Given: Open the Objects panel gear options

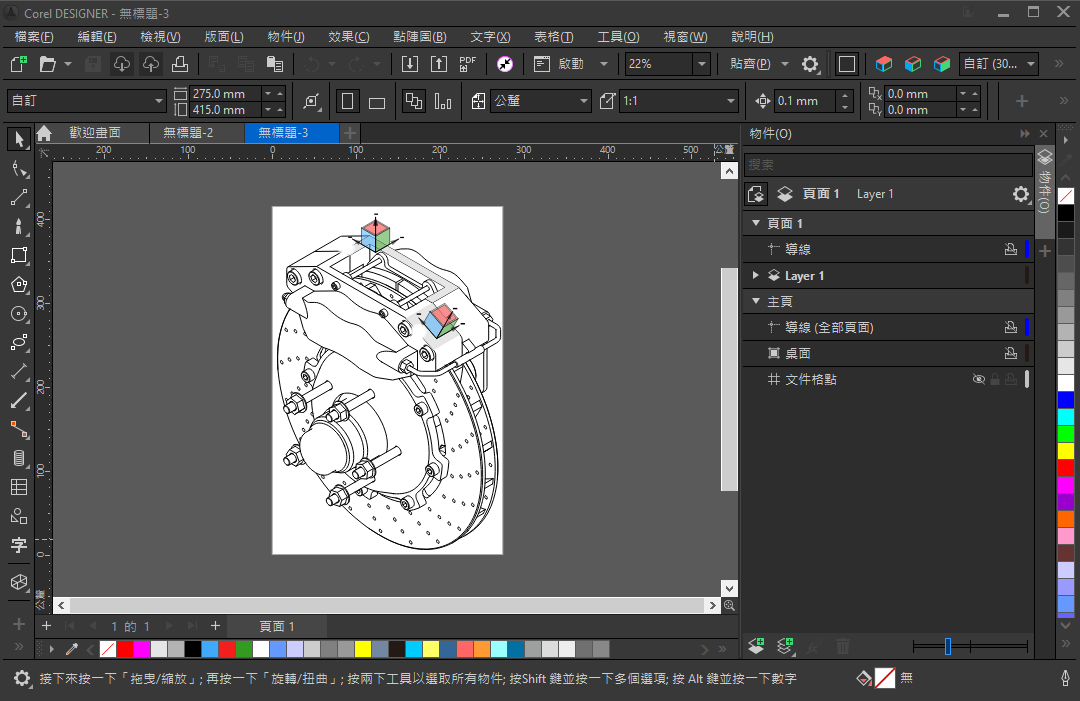Looking at the screenshot, I should [1020, 194].
